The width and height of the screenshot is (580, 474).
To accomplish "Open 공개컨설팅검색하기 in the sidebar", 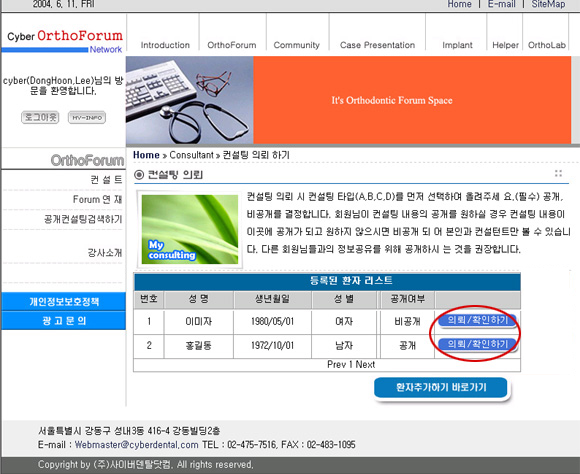I will click(x=83, y=219).
